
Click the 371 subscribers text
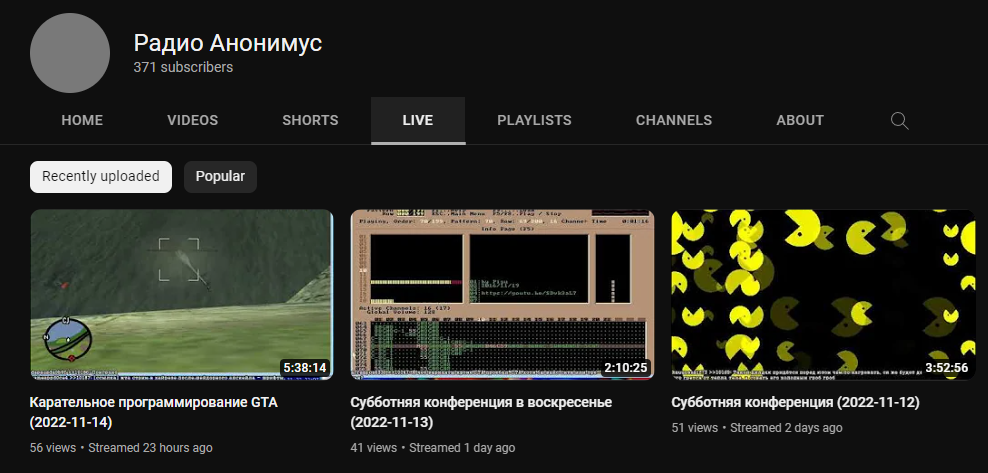pyautogui.click(x=183, y=67)
